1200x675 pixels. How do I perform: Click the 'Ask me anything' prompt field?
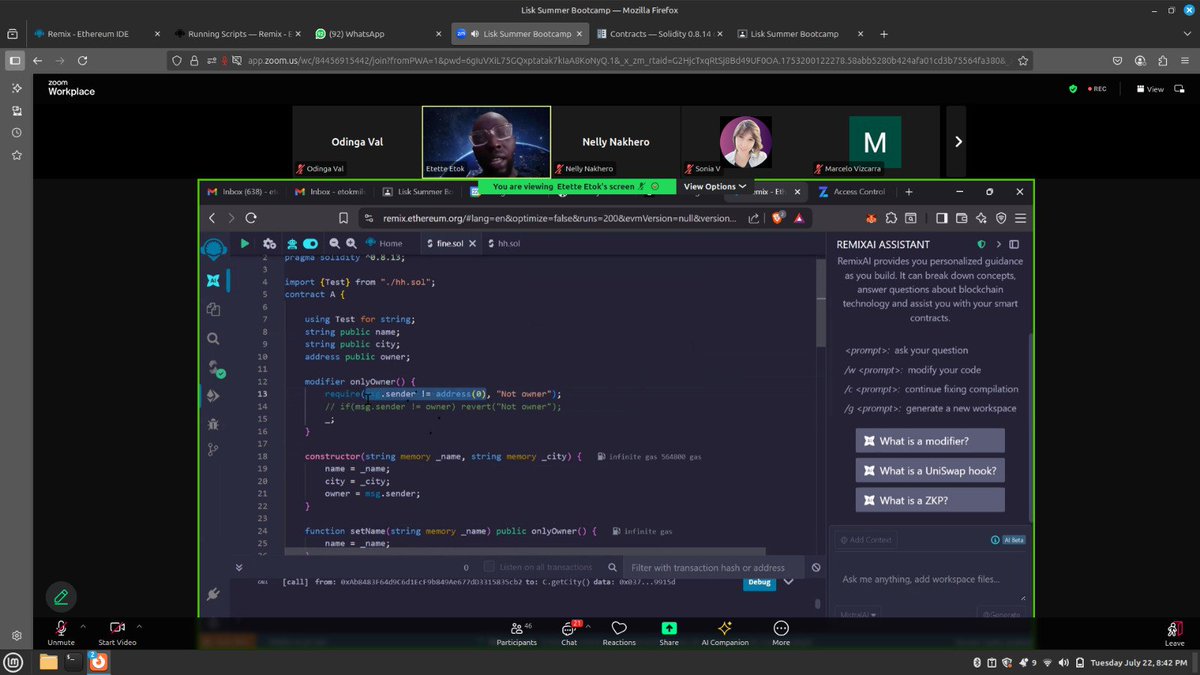[928, 579]
